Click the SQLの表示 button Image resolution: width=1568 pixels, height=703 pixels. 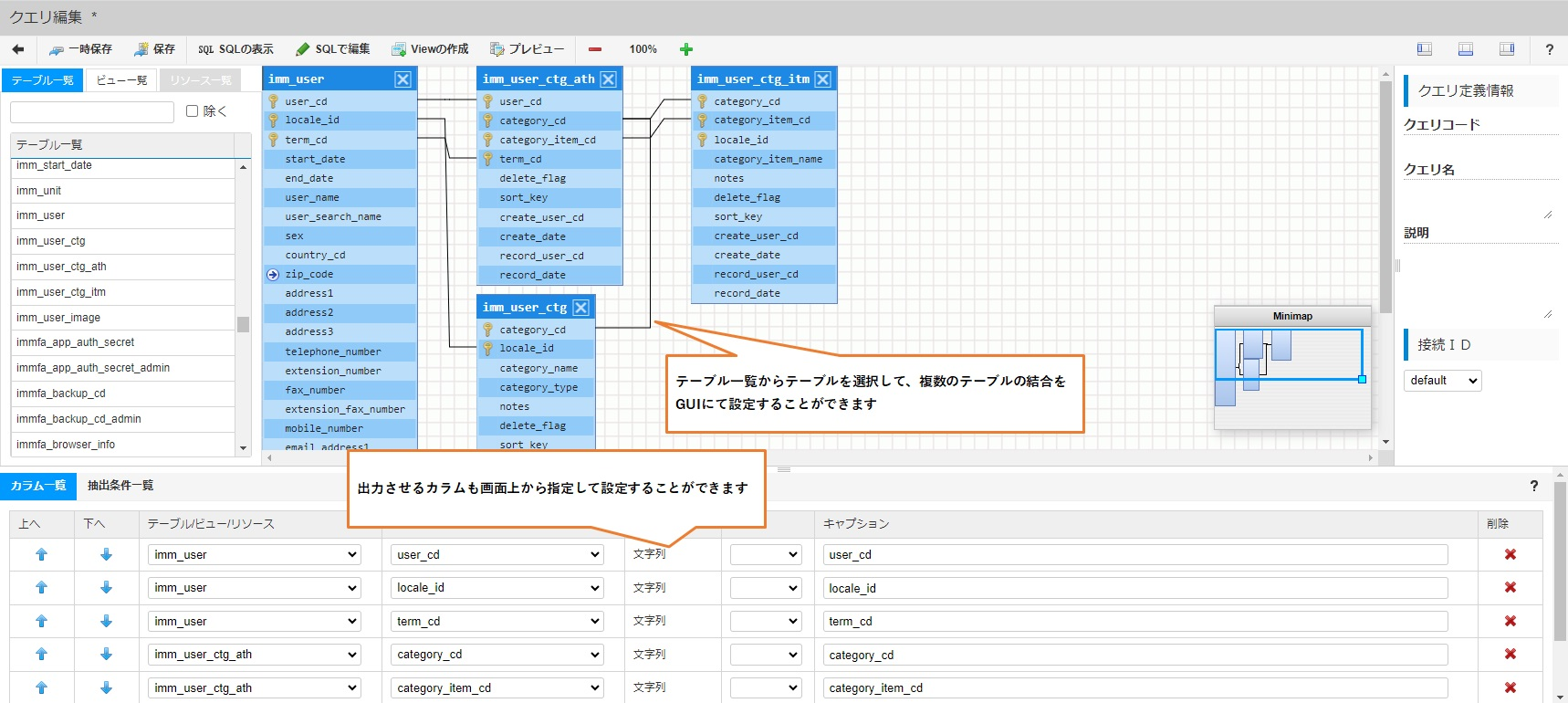tap(235, 49)
